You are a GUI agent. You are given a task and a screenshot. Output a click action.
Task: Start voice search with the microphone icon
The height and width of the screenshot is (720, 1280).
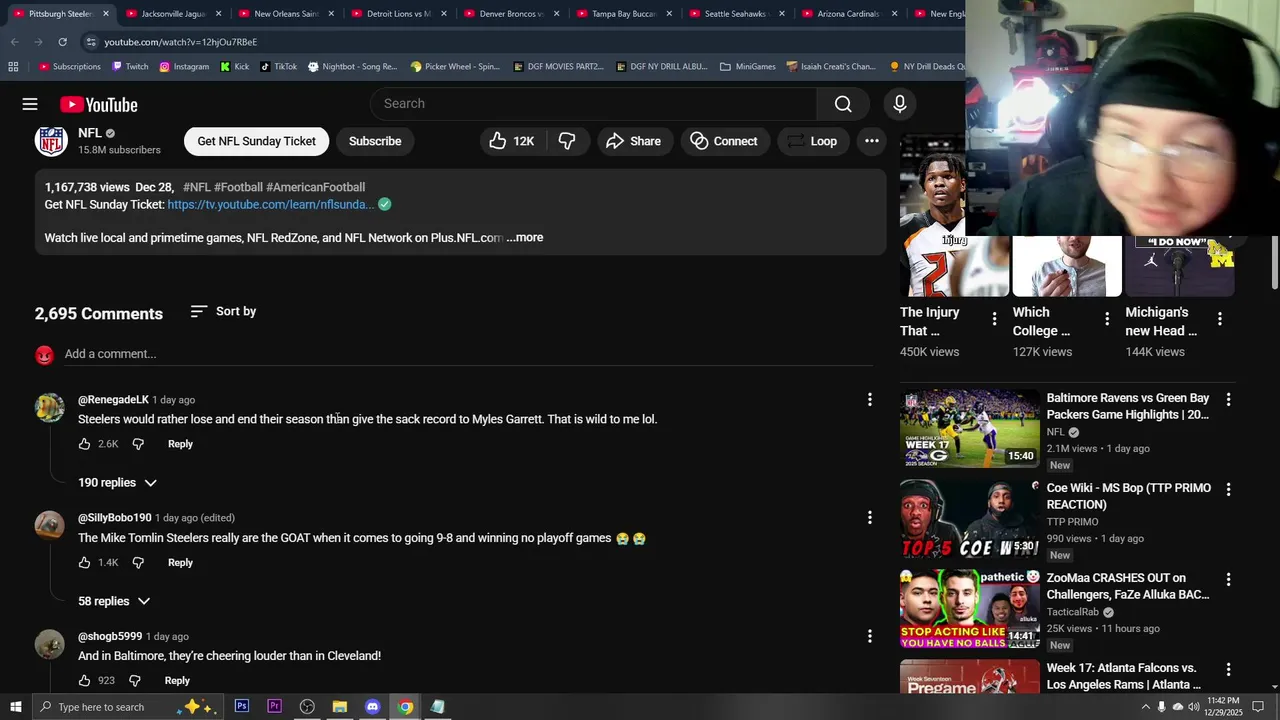899,104
